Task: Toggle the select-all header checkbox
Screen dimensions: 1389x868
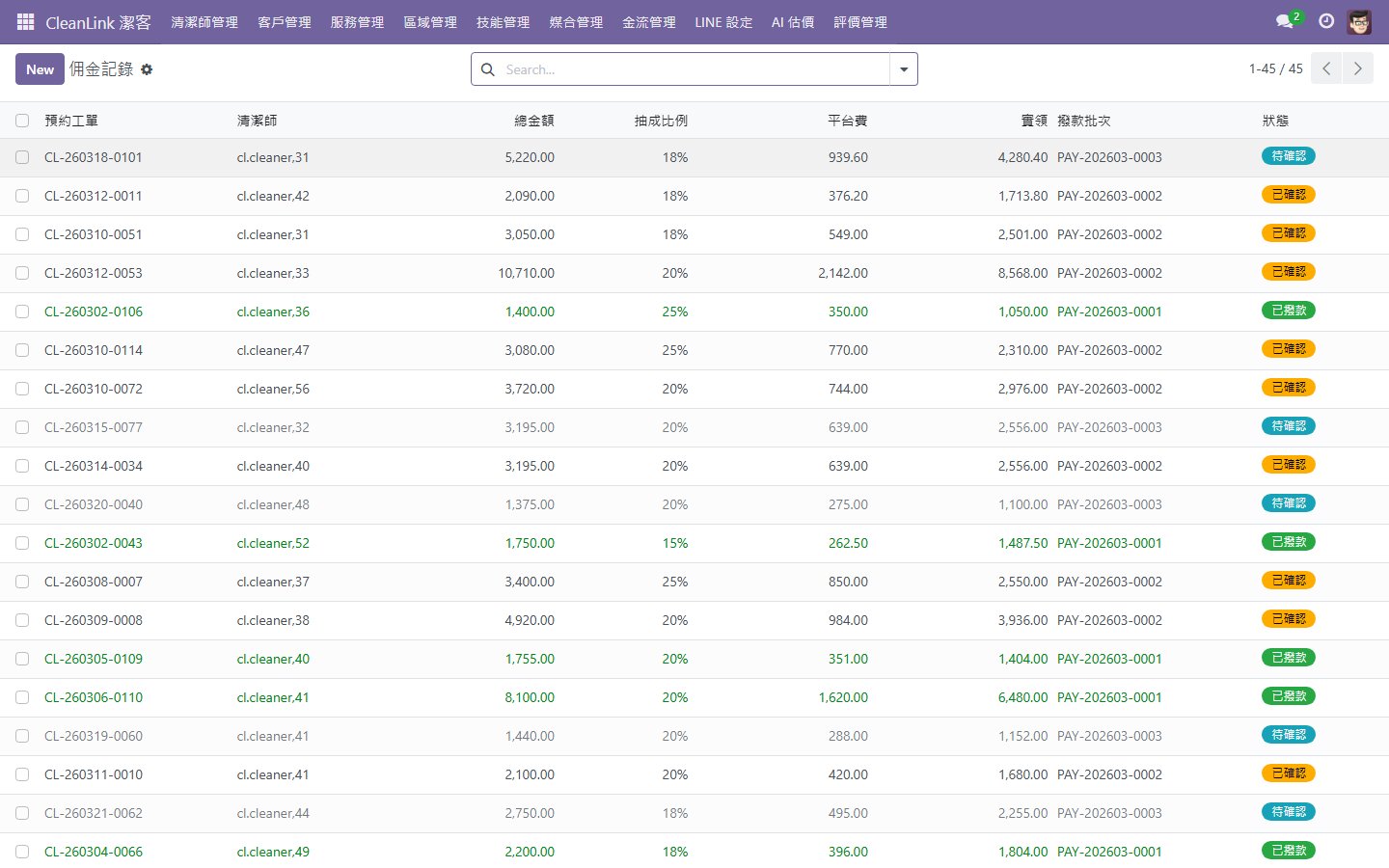Action: pyautogui.click(x=22, y=121)
